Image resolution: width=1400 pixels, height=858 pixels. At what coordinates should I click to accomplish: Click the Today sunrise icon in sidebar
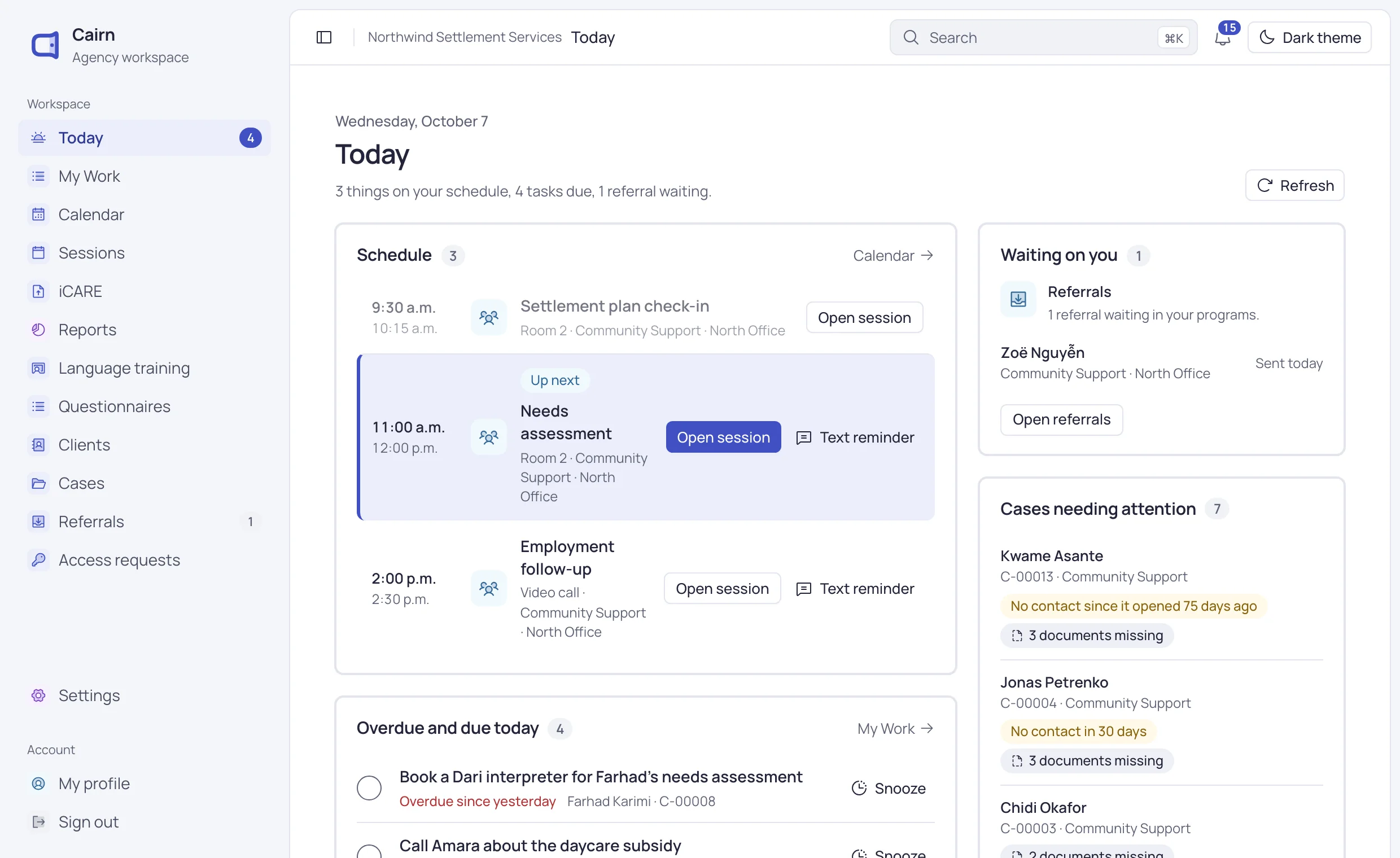38,138
